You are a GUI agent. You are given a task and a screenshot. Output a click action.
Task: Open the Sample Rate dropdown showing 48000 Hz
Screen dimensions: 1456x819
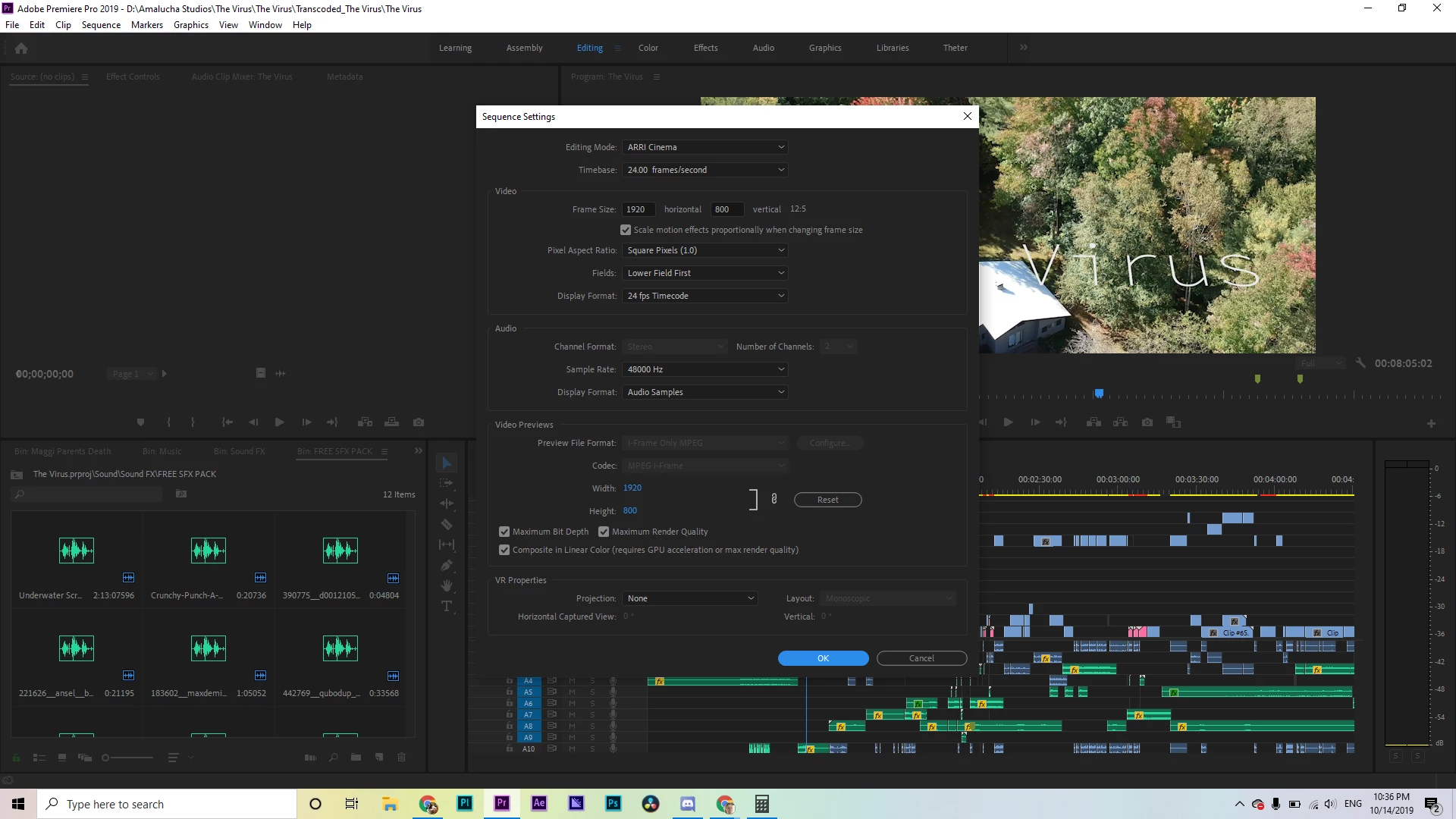pyautogui.click(x=705, y=369)
